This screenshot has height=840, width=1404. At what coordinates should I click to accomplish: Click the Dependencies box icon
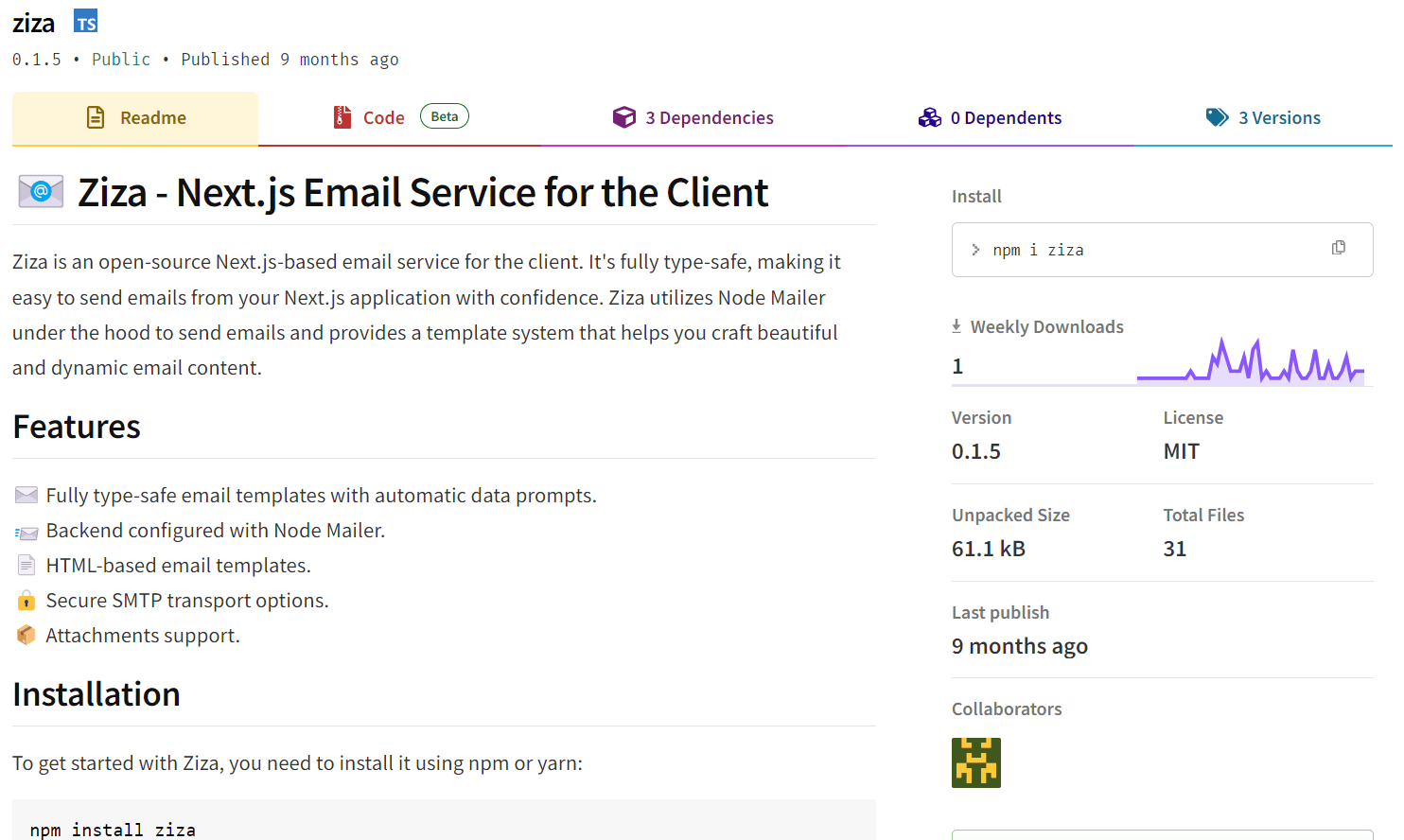624,117
